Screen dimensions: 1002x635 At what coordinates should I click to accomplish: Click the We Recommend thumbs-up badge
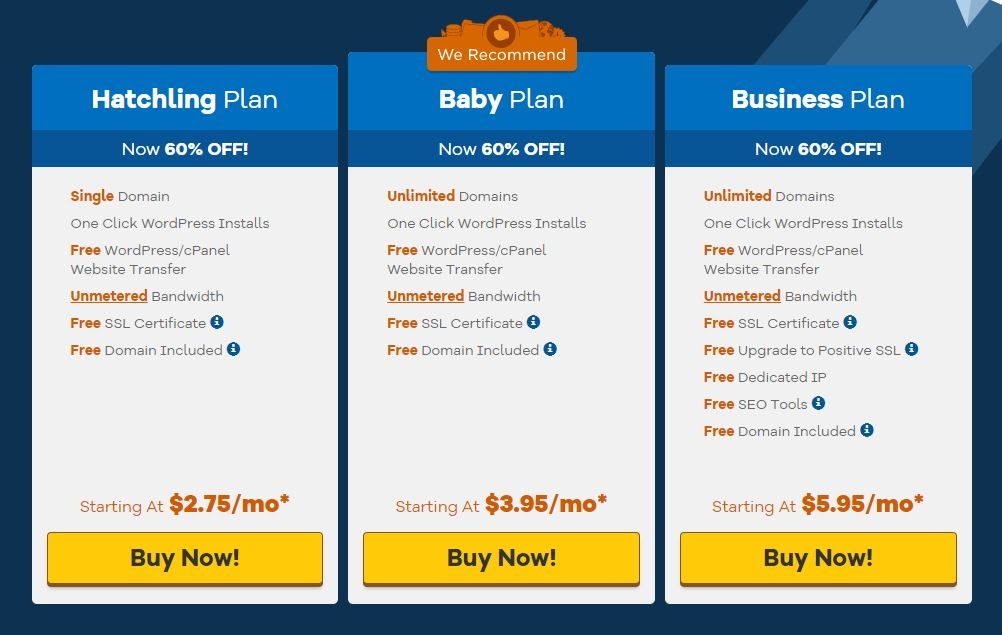502,43
